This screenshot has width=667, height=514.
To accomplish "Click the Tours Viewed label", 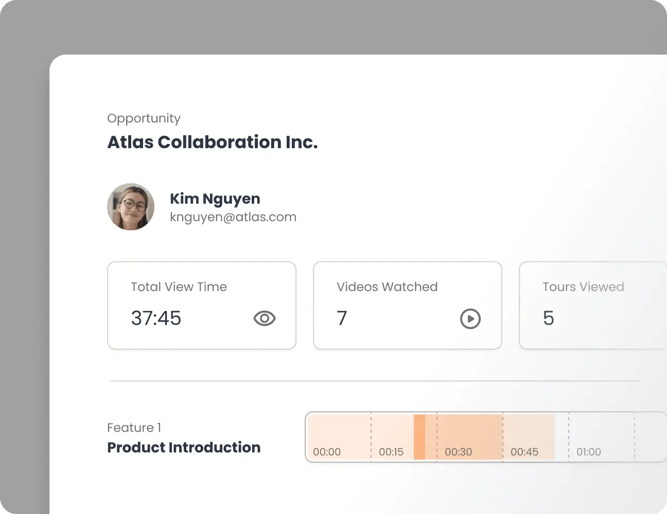I will (583, 287).
